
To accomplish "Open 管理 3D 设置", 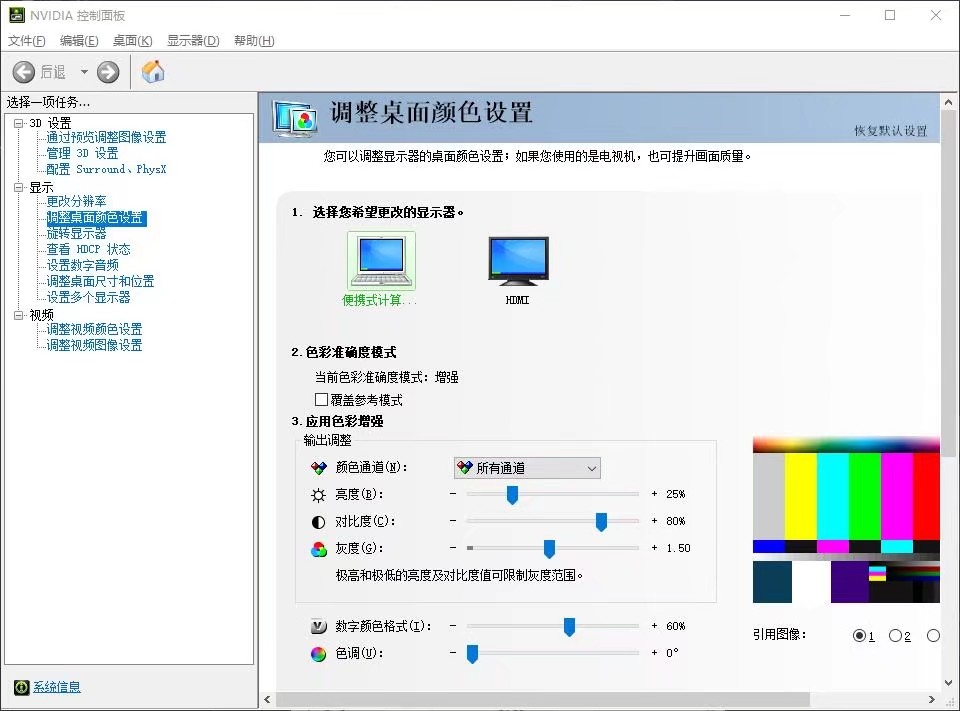I will [83, 153].
